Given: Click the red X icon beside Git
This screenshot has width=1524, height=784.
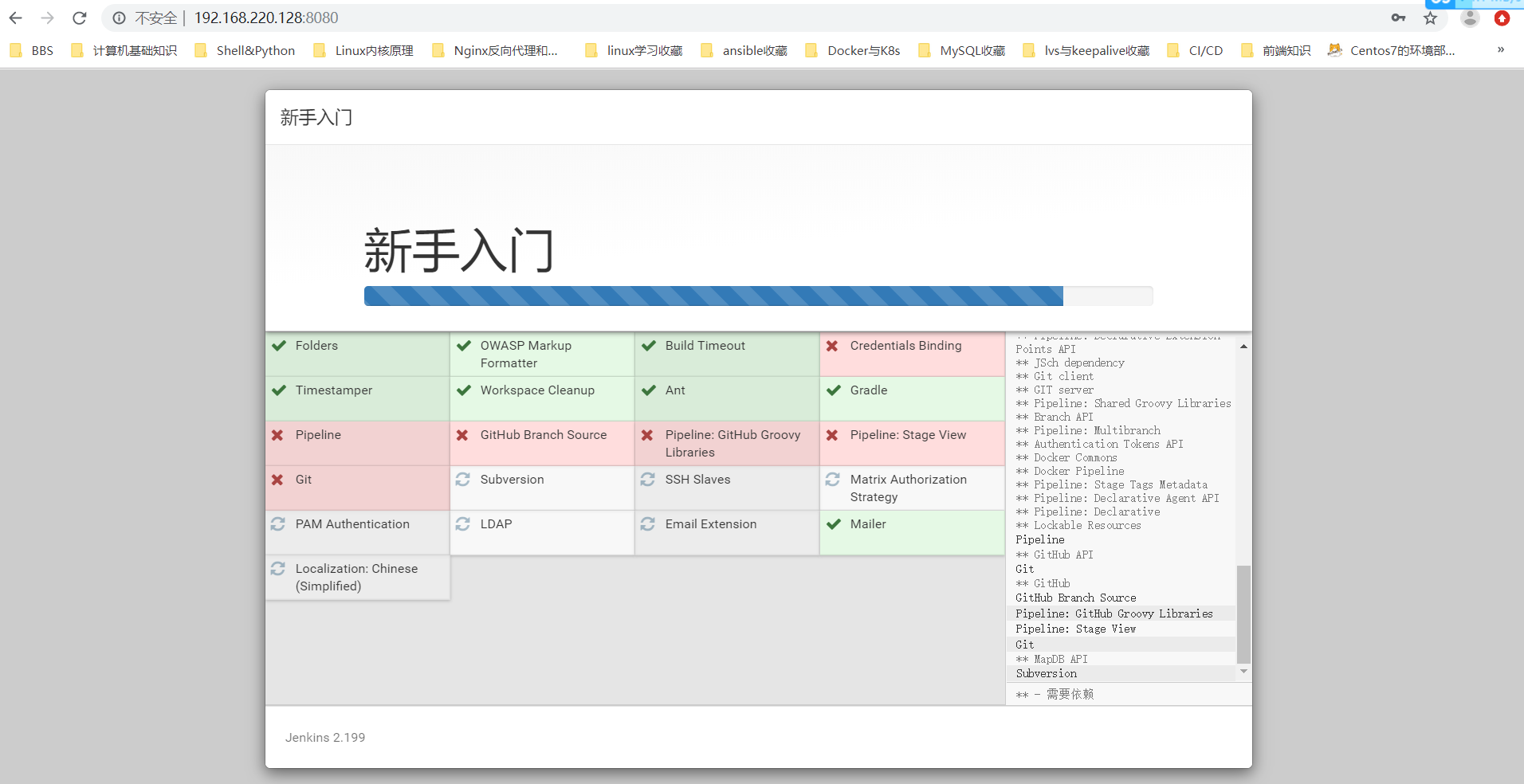Looking at the screenshot, I should 277,480.
